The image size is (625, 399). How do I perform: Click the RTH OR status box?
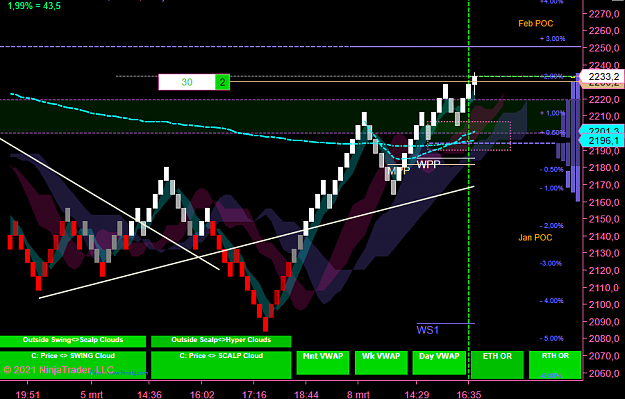pyautogui.click(x=555, y=364)
